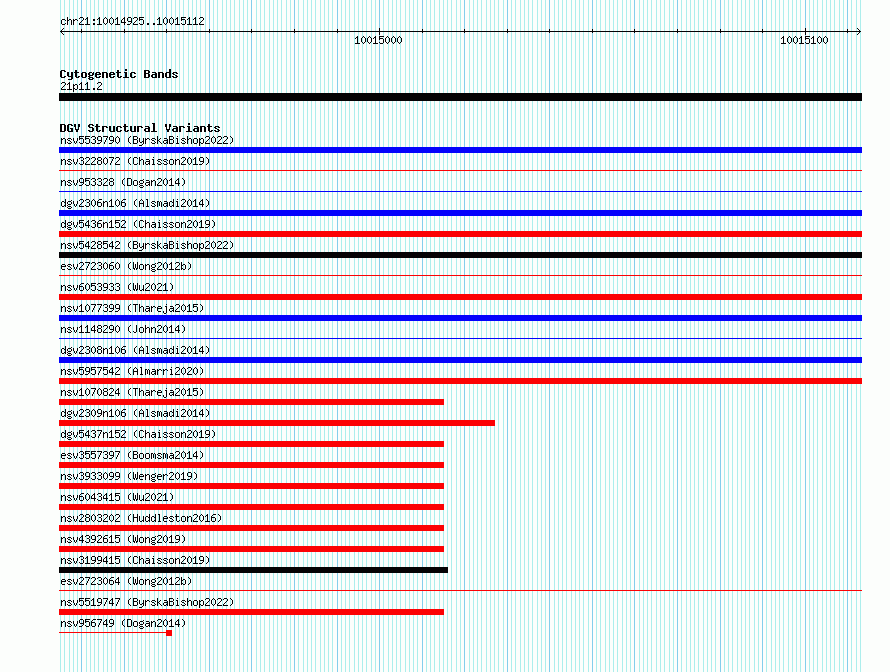Image resolution: width=890 pixels, height=672 pixels.
Task: Open variant nsv6053933 (Wu2021) label
Action: tap(117, 287)
